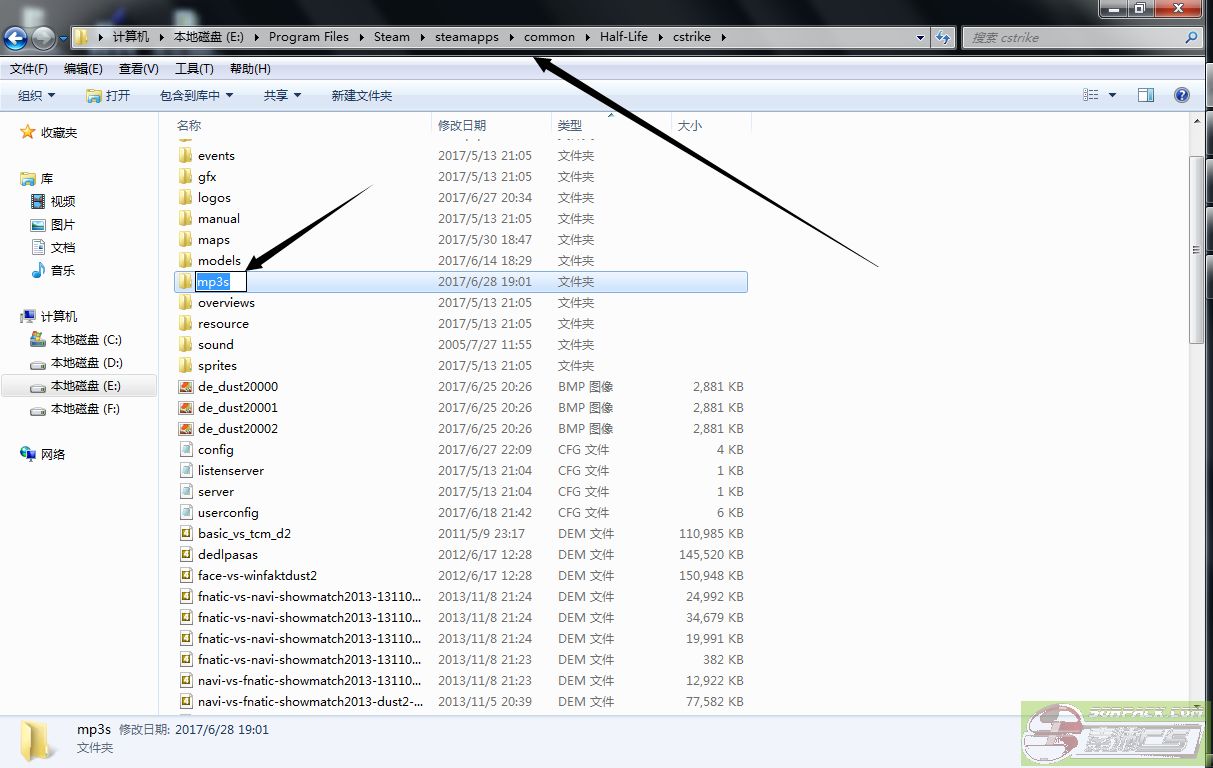Expand the 组织 dropdown menu
The height and width of the screenshot is (768, 1213).
pos(37,95)
